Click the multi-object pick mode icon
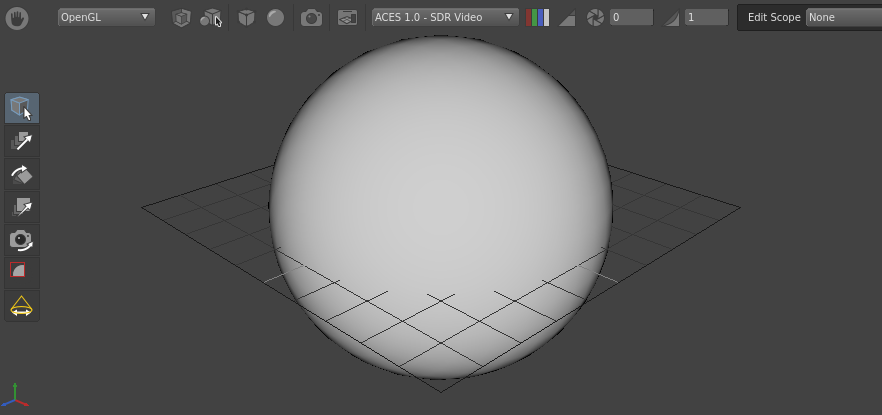Screen dimensions: 882x415 (210, 18)
